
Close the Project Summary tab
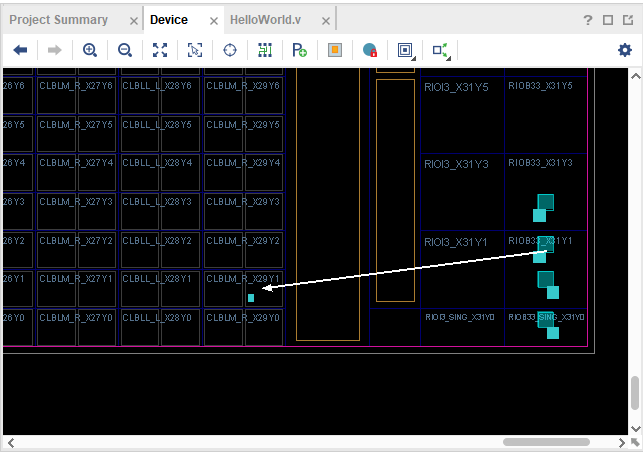click(134, 21)
